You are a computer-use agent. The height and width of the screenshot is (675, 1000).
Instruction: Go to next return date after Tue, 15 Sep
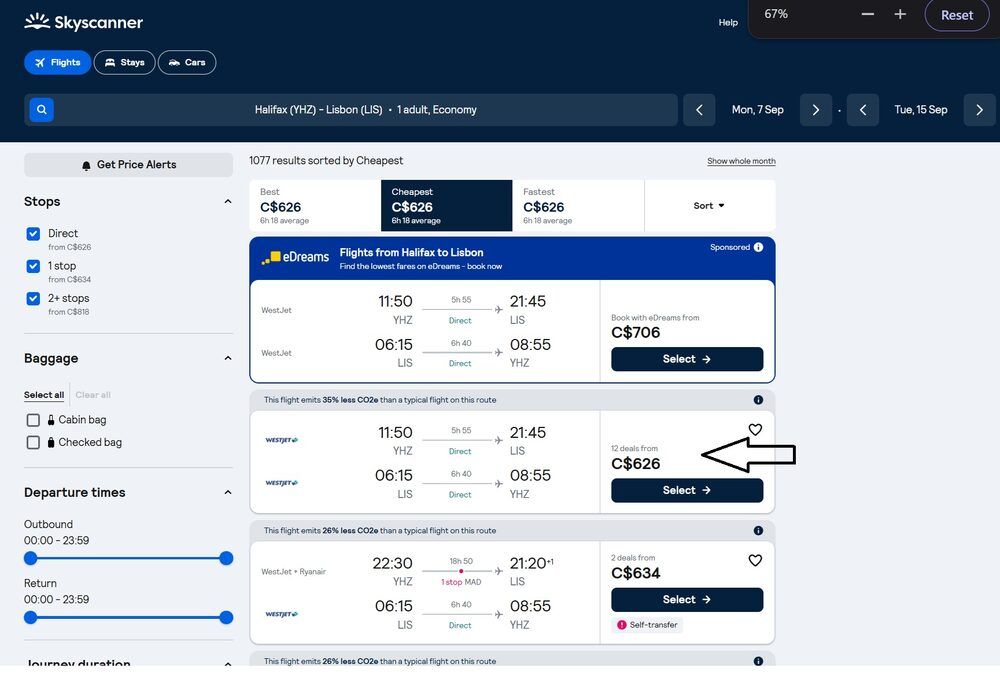(x=980, y=110)
